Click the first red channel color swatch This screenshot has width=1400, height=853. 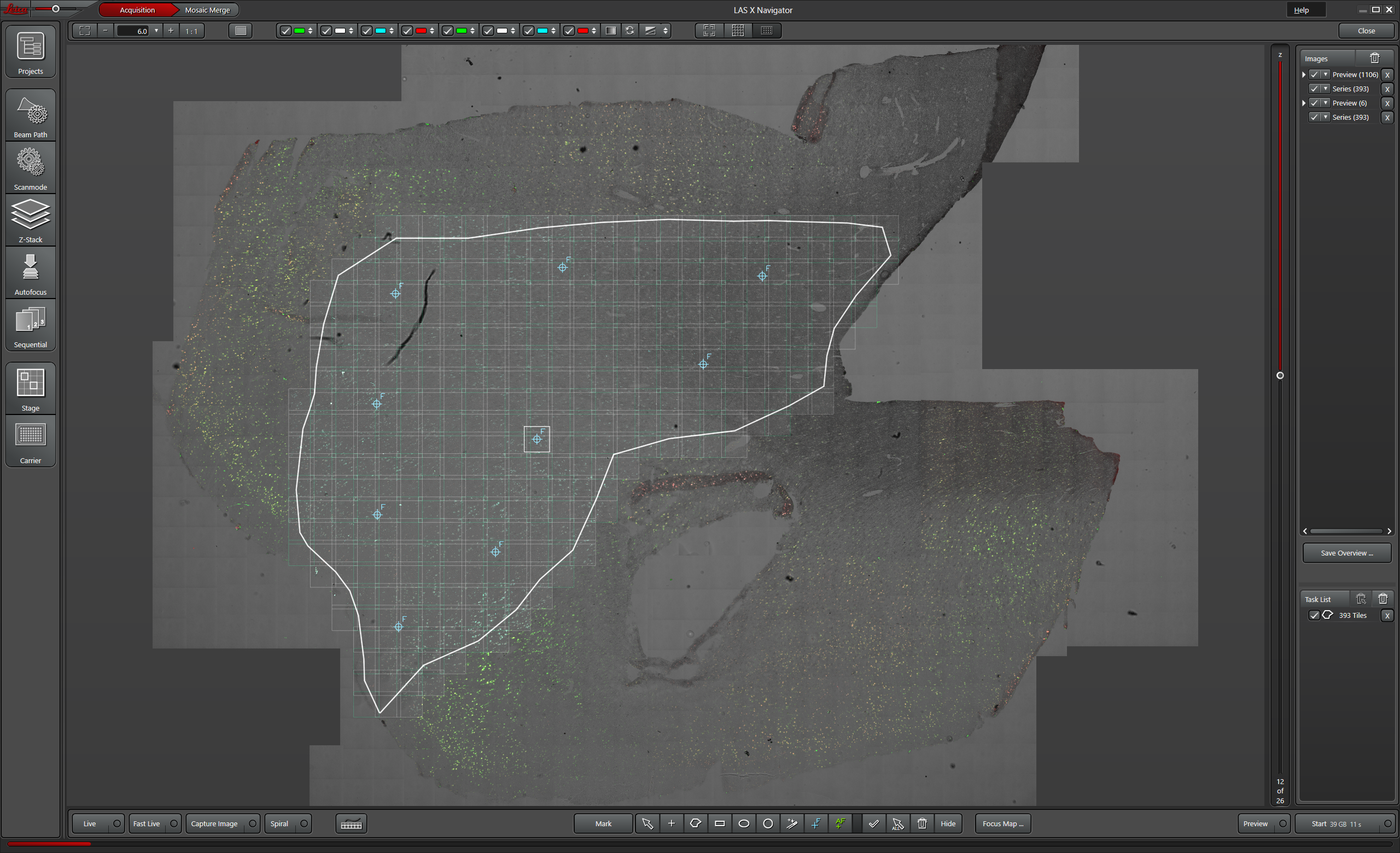click(421, 31)
